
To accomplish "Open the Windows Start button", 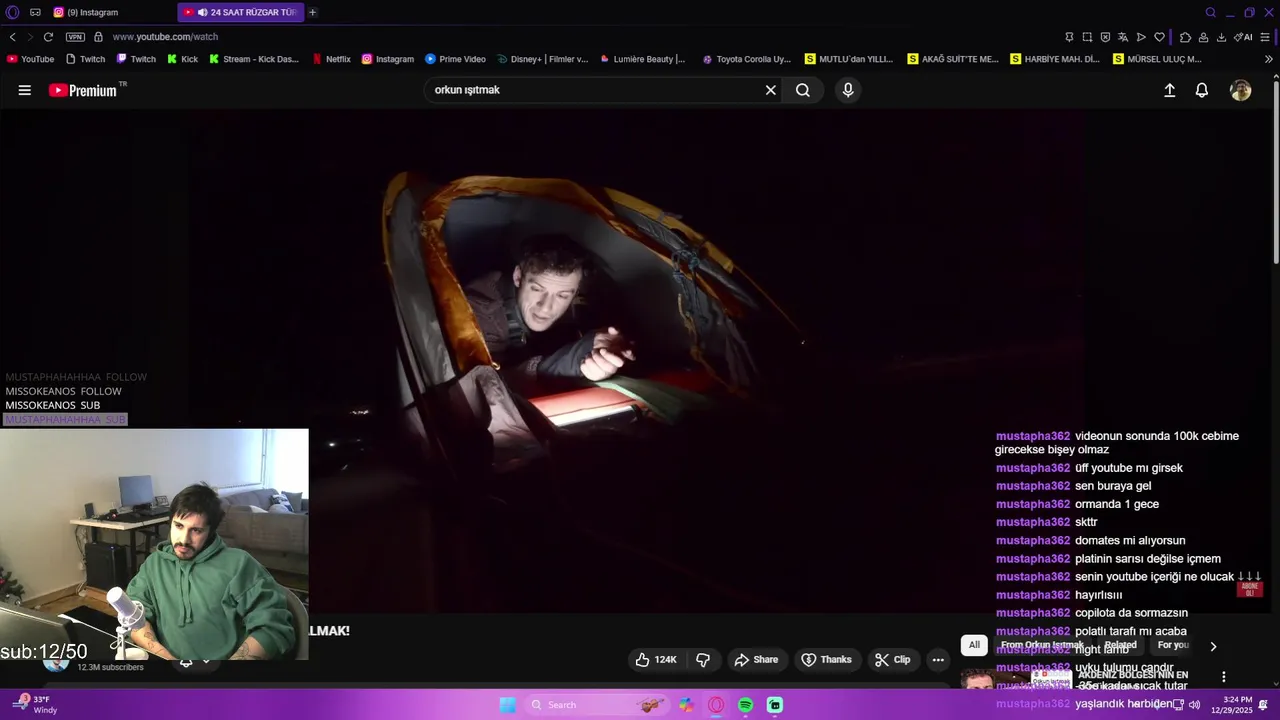I will 508,705.
